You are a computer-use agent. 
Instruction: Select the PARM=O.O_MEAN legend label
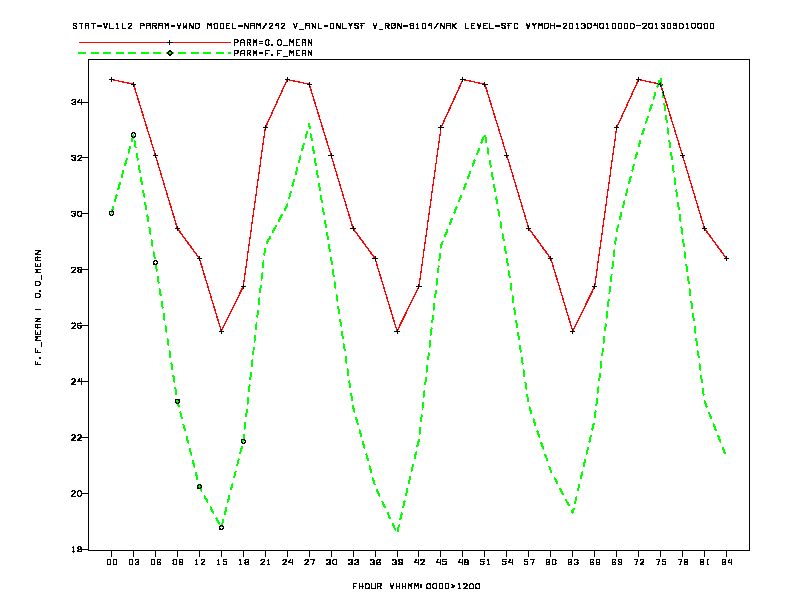(x=273, y=43)
